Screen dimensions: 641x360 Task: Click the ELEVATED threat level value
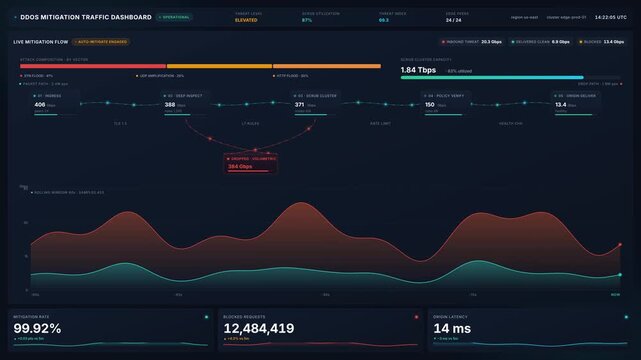(x=246, y=20)
